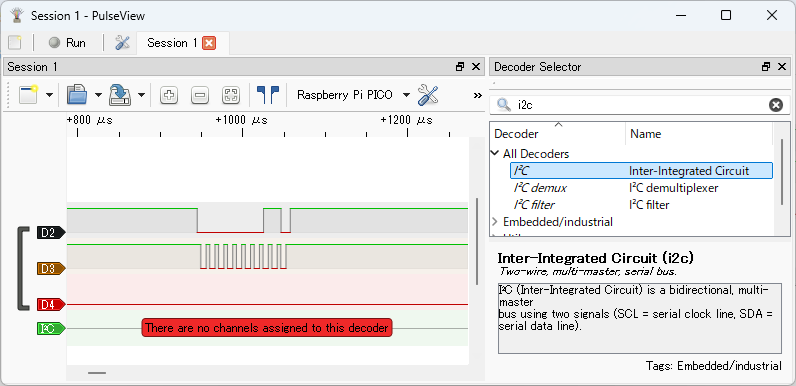796x386 pixels.
Task: Minimize the PulseView window
Action: [x=680, y=15]
